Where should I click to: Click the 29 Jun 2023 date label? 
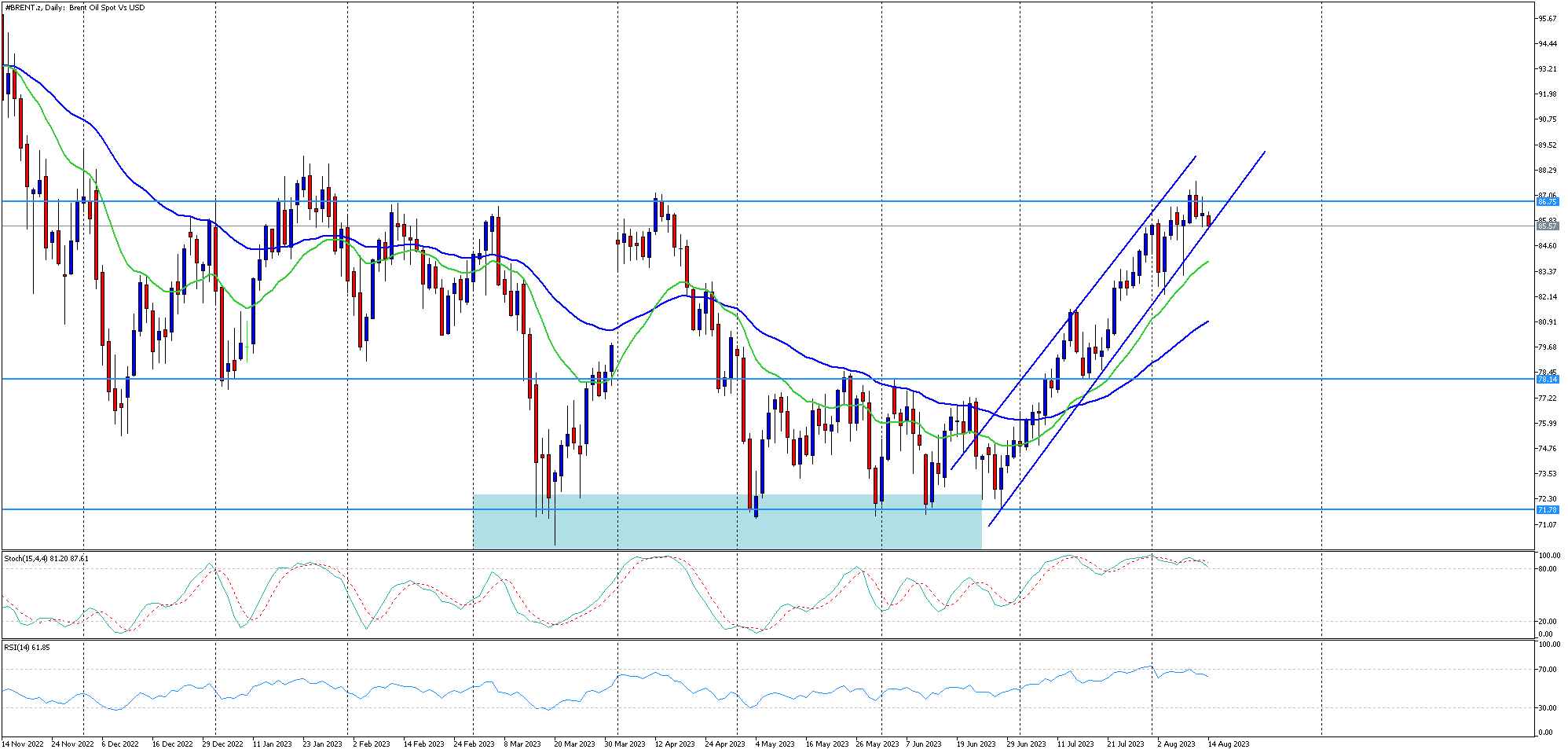[1026, 744]
